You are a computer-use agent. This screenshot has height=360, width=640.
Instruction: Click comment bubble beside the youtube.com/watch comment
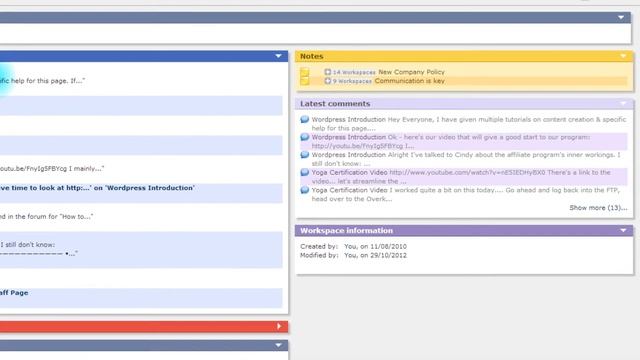(304, 172)
